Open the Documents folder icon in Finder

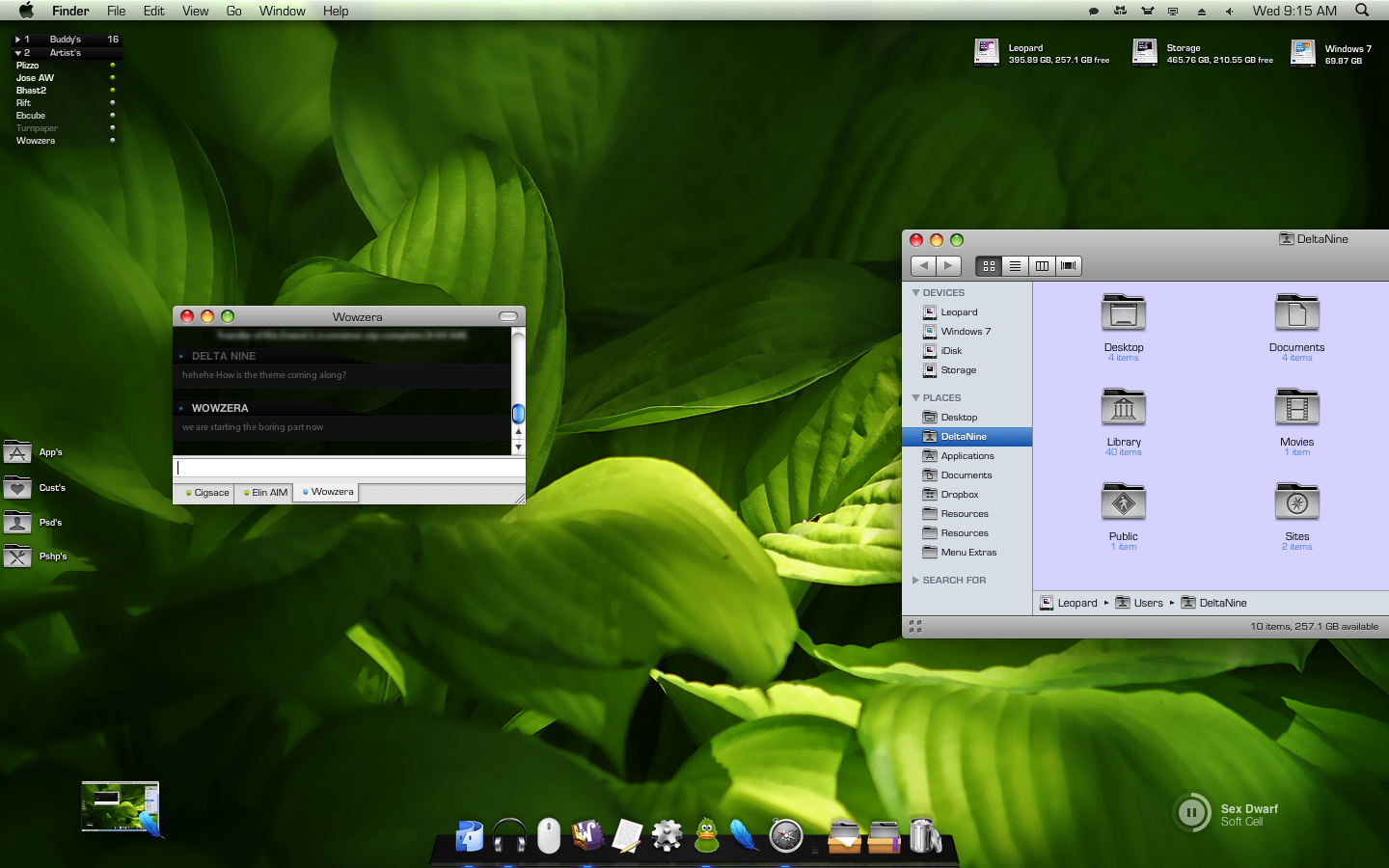1297,313
